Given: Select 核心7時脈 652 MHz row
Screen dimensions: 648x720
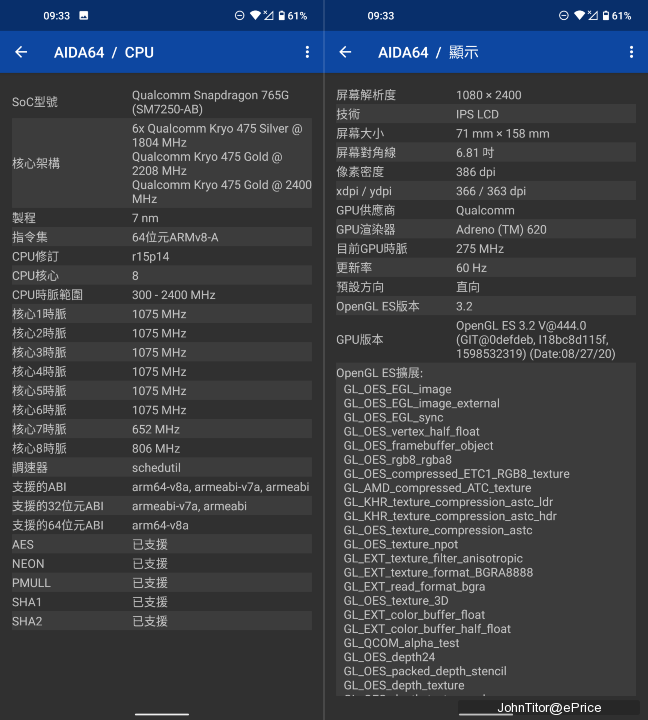Looking at the screenshot, I should (x=162, y=429).
